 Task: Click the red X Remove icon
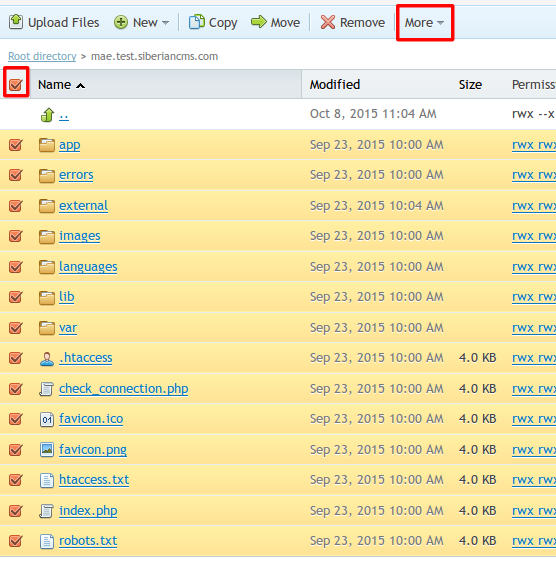click(x=328, y=22)
